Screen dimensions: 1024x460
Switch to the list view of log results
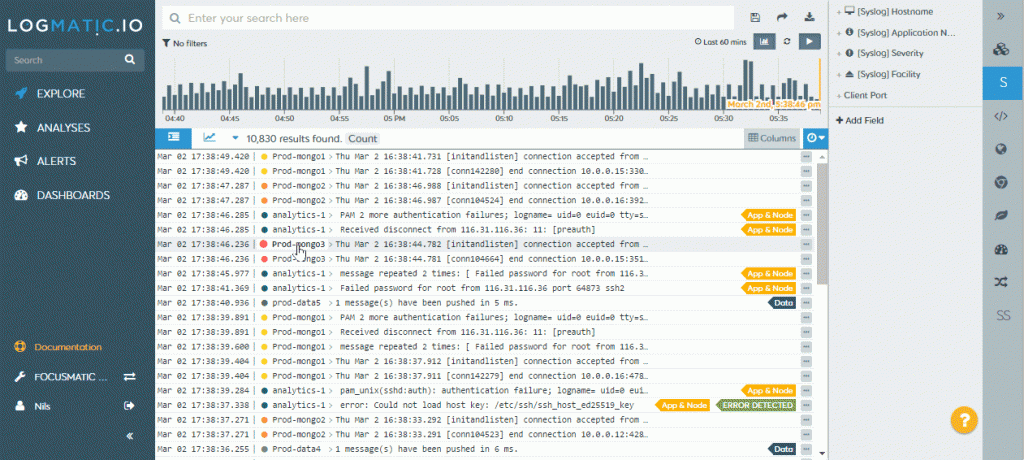pos(173,138)
